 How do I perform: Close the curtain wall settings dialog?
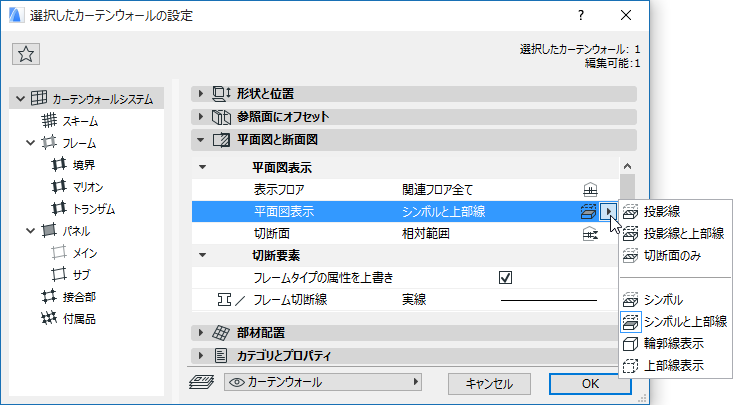tap(626, 15)
